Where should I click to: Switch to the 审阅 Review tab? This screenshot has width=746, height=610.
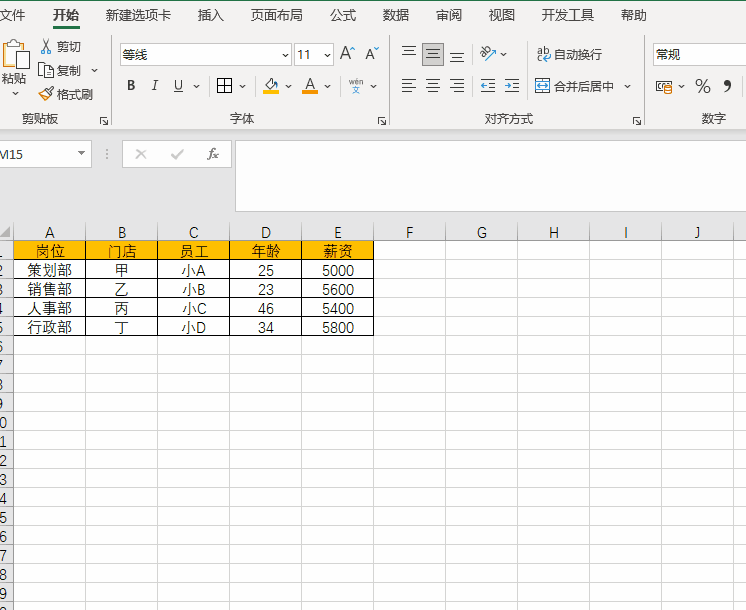pyautogui.click(x=449, y=15)
